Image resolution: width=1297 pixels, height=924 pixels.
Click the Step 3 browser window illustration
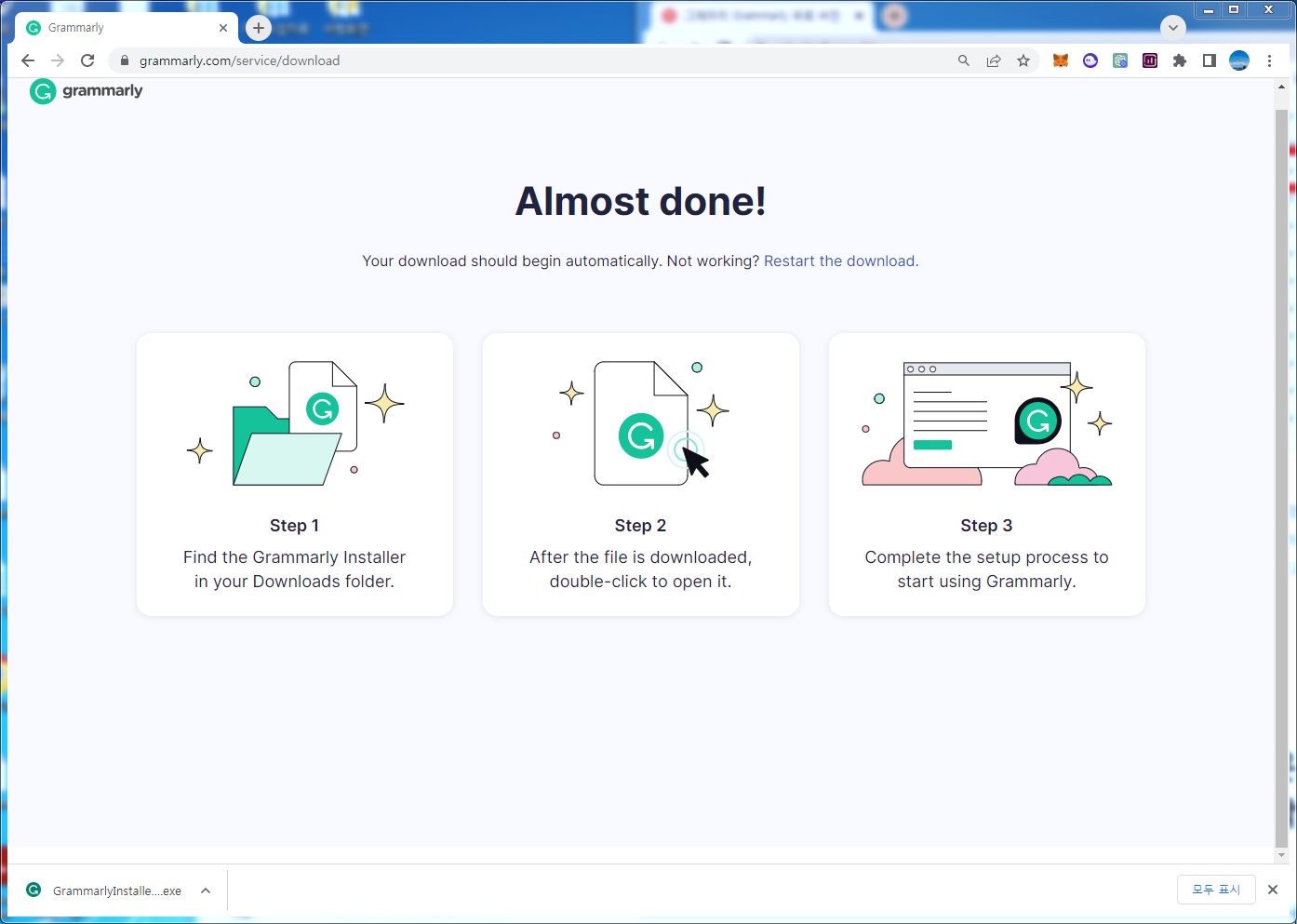click(x=987, y=423)
